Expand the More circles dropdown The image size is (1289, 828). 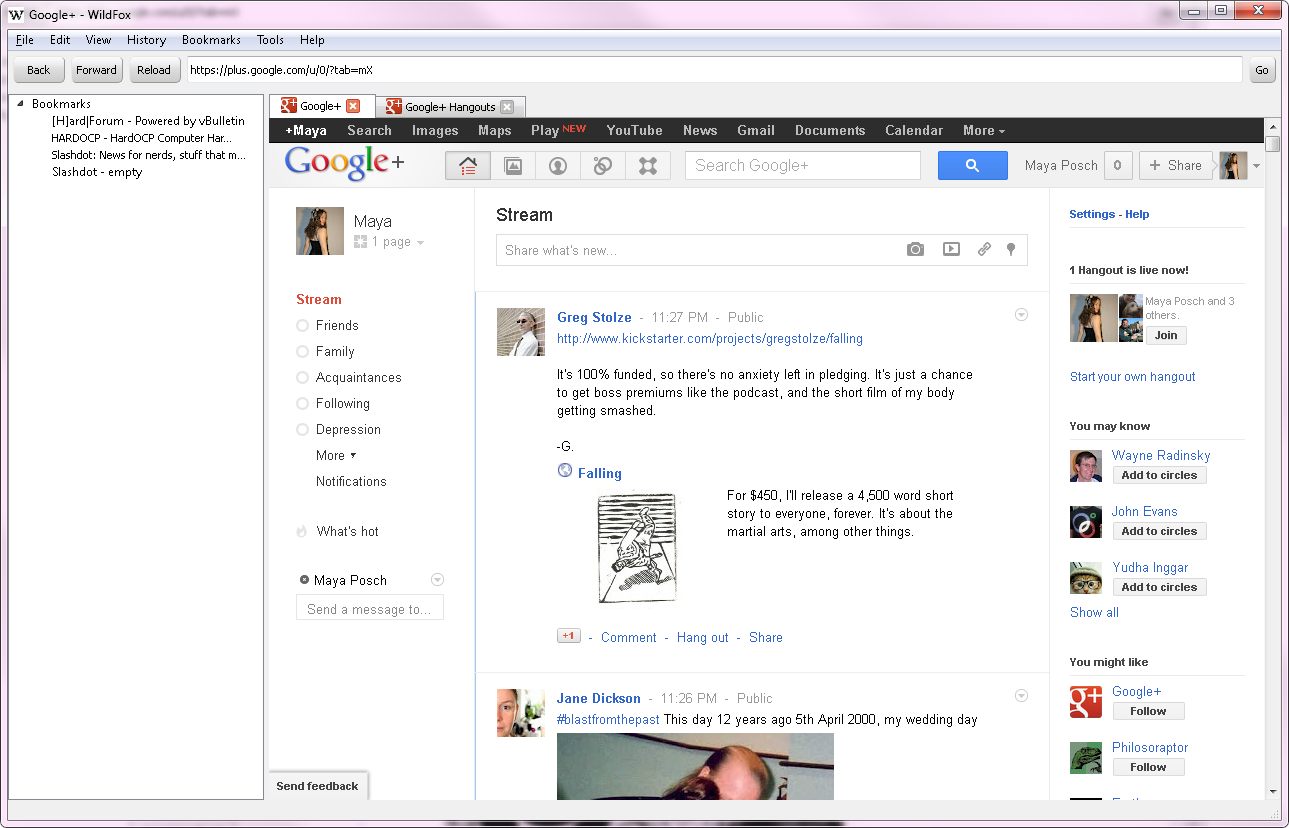tap(336, 455)
